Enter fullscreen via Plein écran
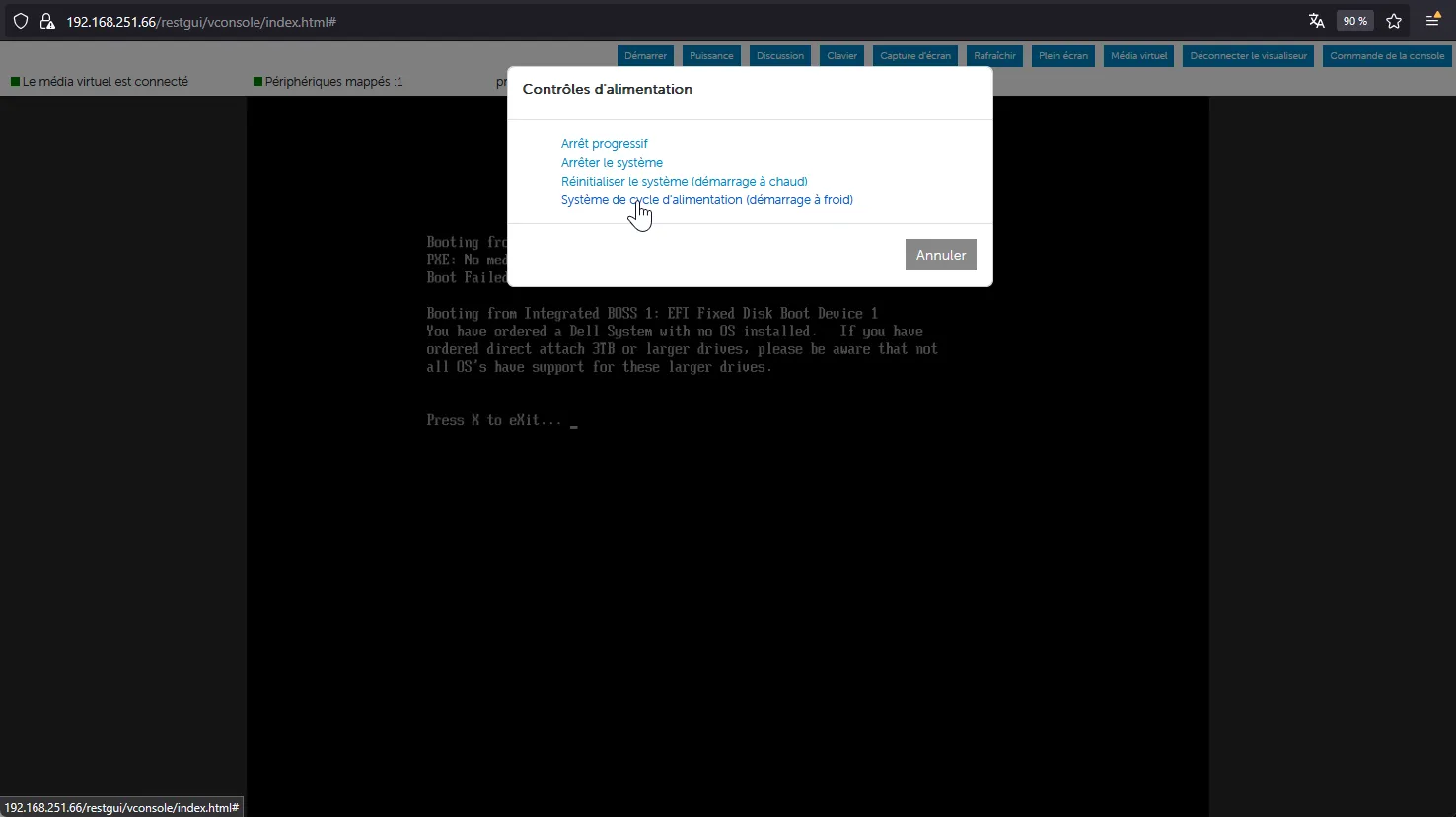The width and height of the screenshot is (1456, 817). (x=1062, y=56)
